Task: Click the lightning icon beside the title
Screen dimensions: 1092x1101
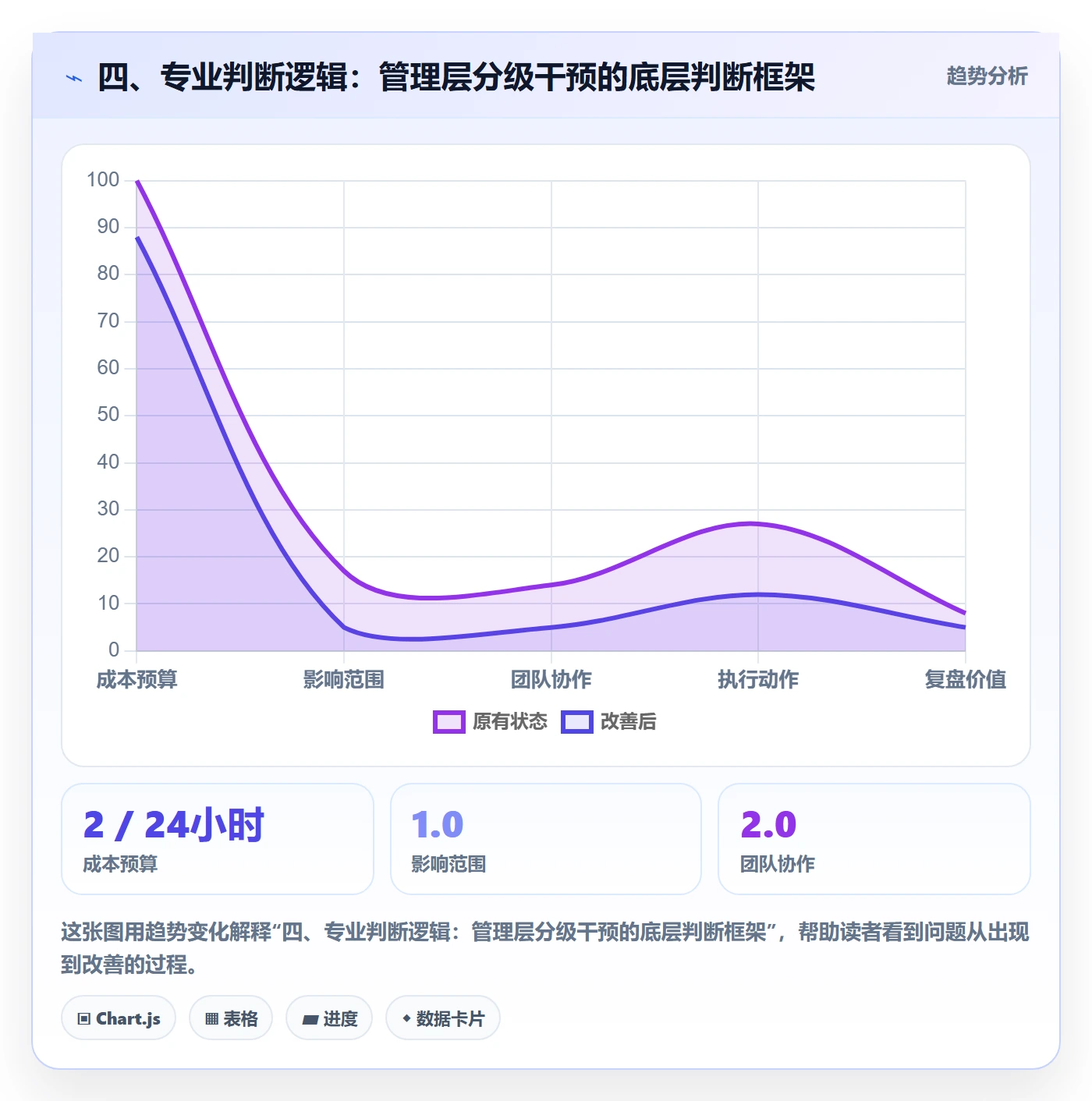Action: click(74, 78)
